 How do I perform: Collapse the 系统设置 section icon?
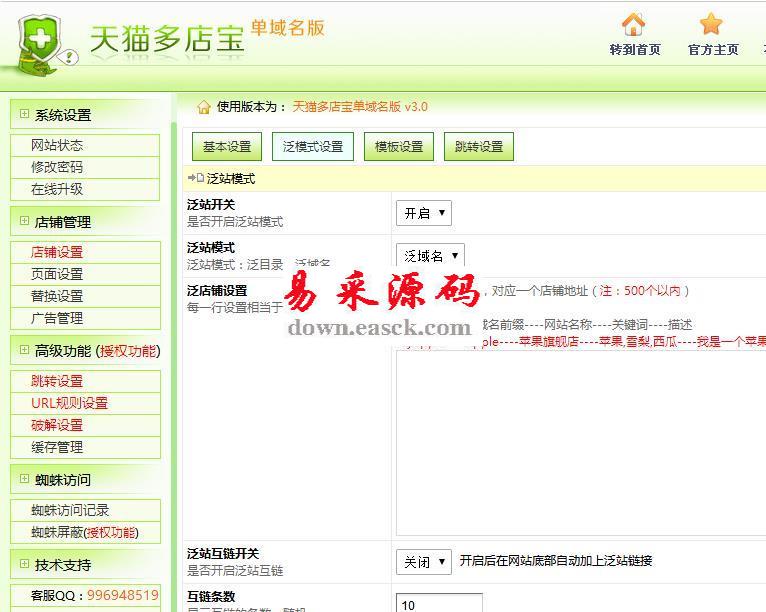24,114
